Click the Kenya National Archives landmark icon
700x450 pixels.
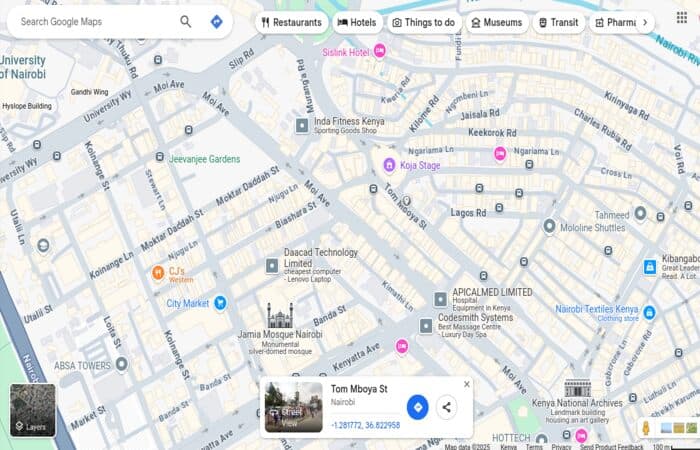(578, 388)
